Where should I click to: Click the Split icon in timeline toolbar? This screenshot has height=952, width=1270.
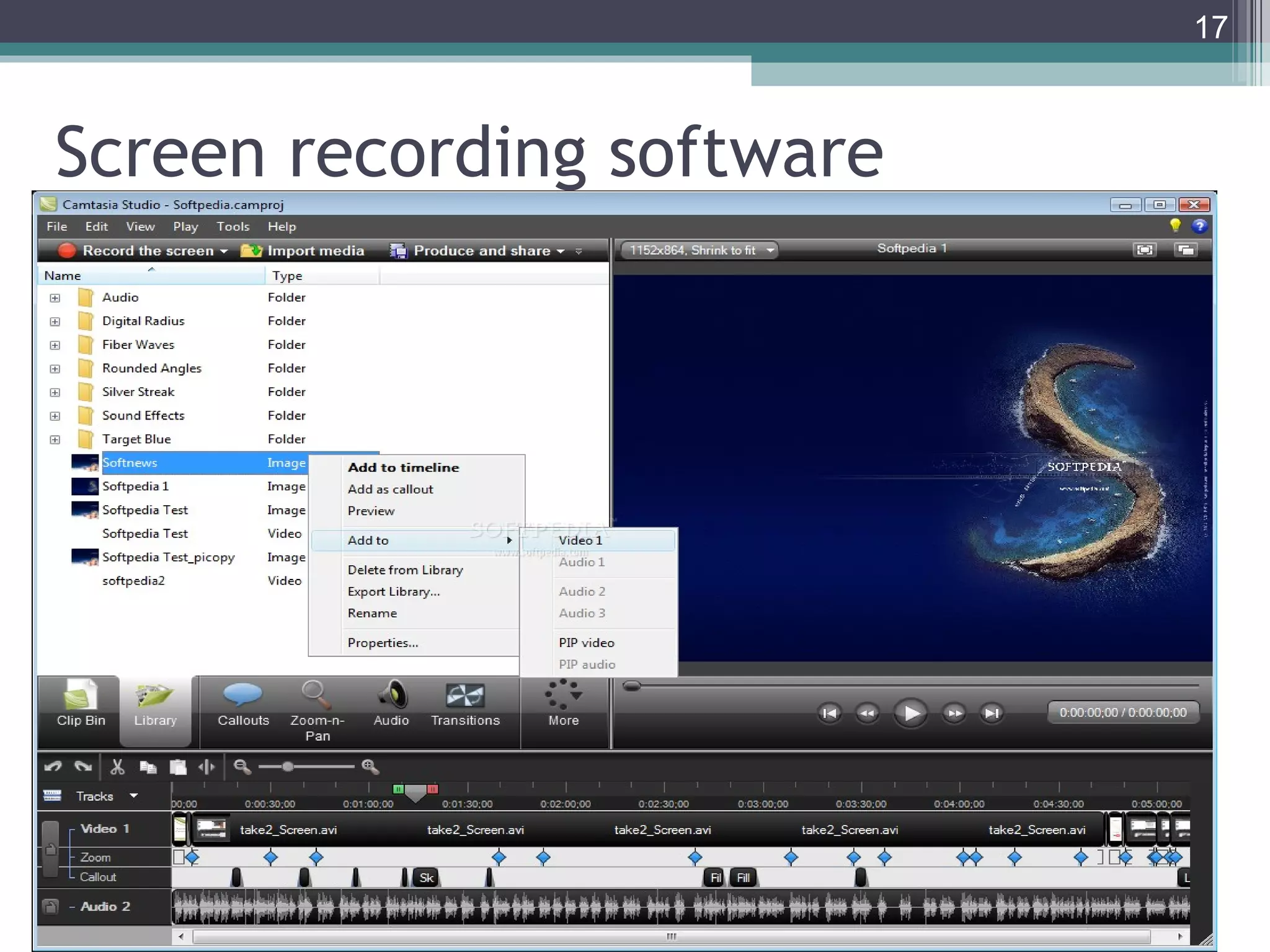(206, 767)
